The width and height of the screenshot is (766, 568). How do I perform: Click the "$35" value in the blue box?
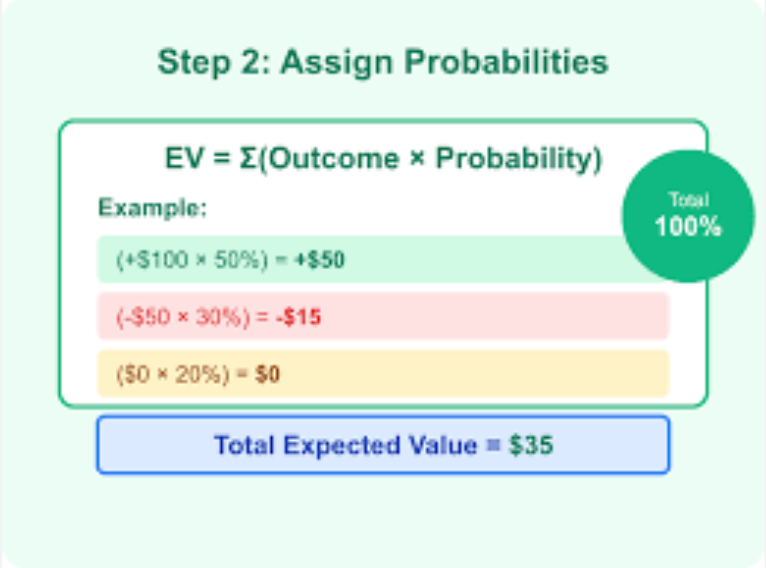point(528,445)
